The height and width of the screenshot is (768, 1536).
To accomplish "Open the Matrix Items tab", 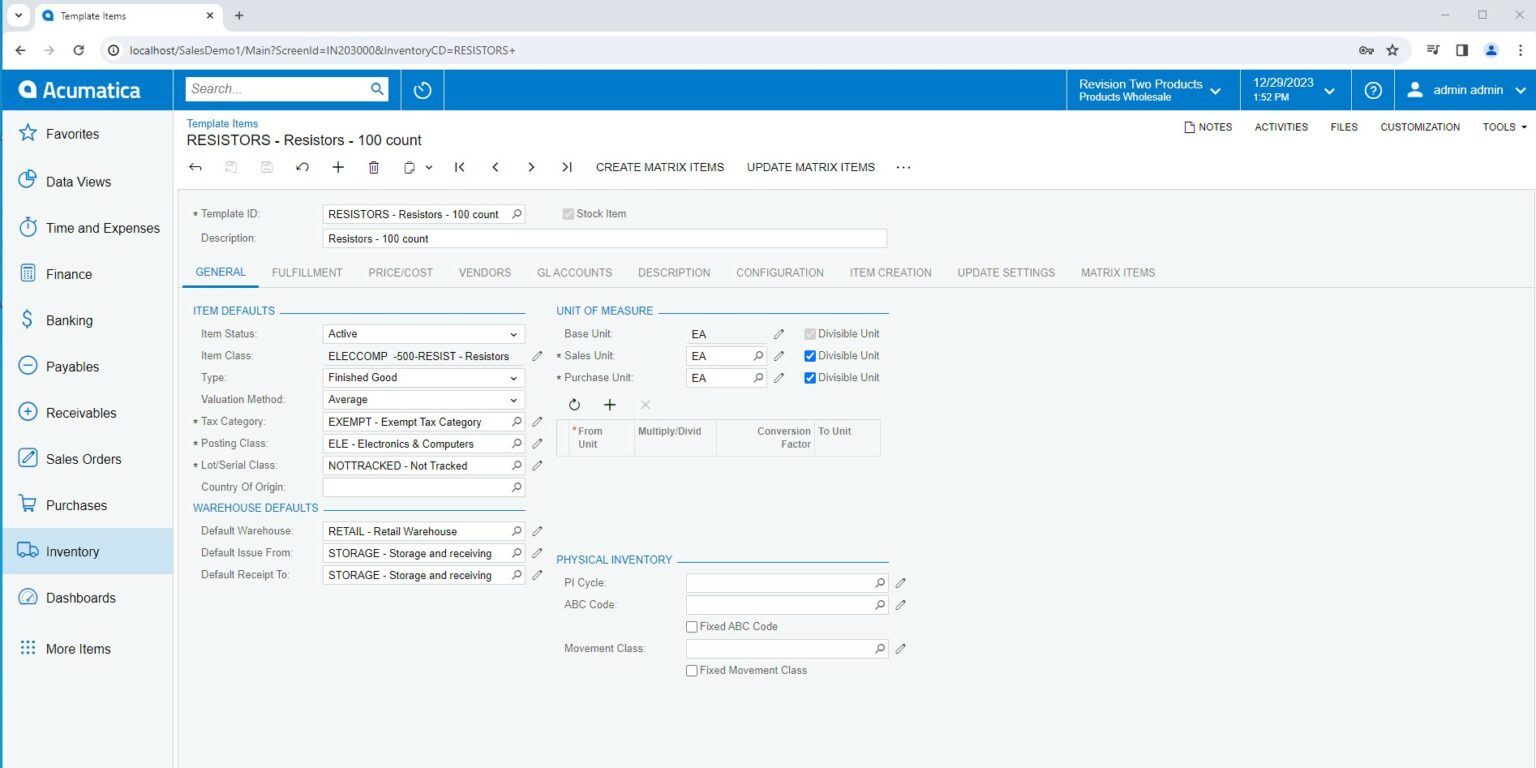I will pos(1117,273).
